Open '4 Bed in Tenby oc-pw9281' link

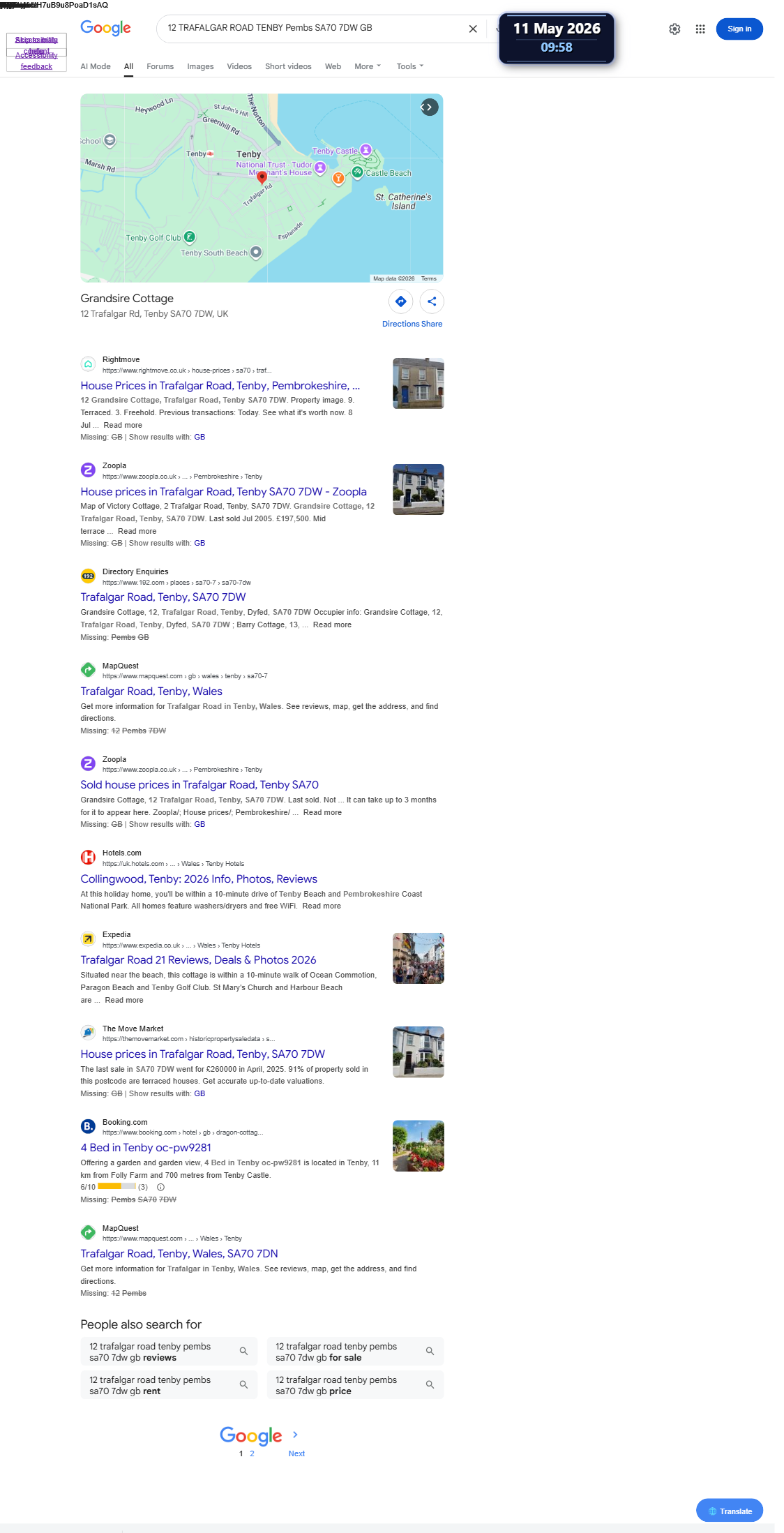coord(146,1147)
